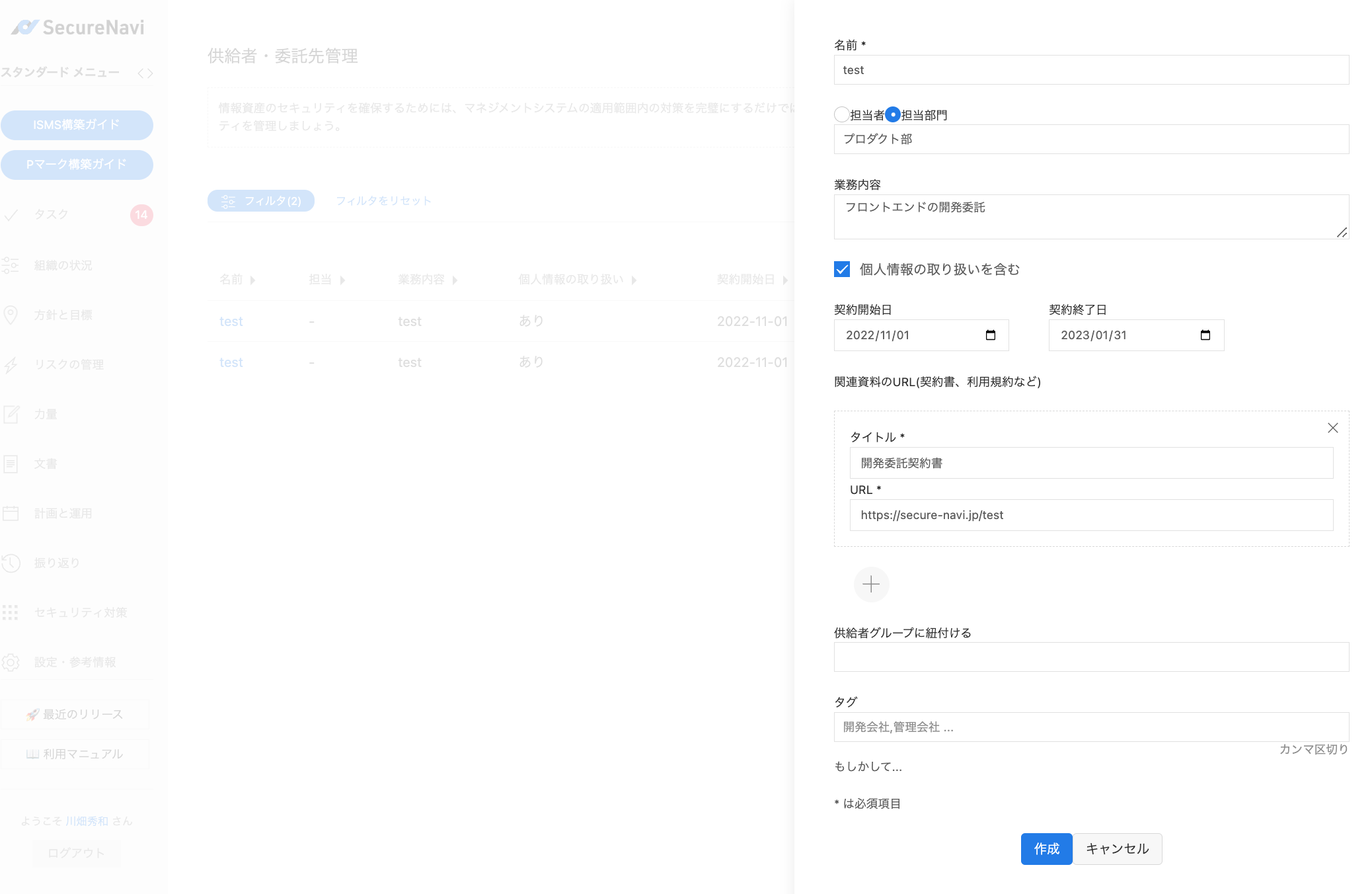Click the user name 川畑秀和 link
Image resolution: width=1372 pixels, height=894 pixels.
coord(87,821)
